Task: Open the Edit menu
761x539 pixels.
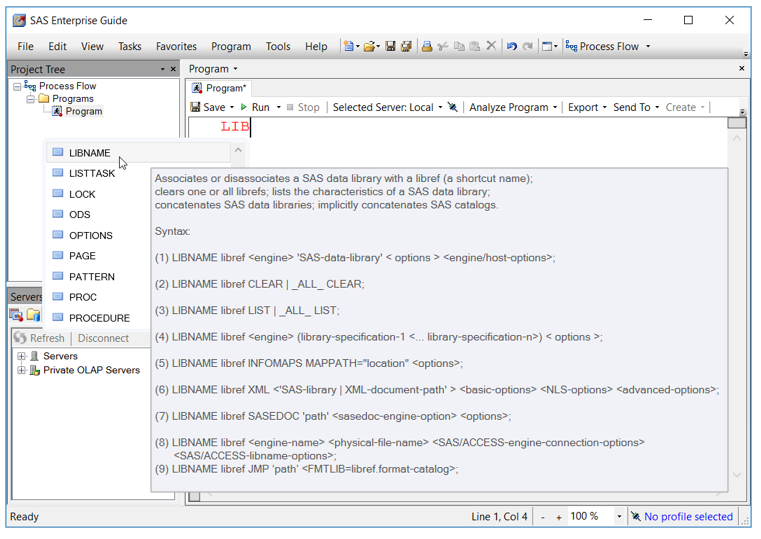Action: (x=57, y=47)
